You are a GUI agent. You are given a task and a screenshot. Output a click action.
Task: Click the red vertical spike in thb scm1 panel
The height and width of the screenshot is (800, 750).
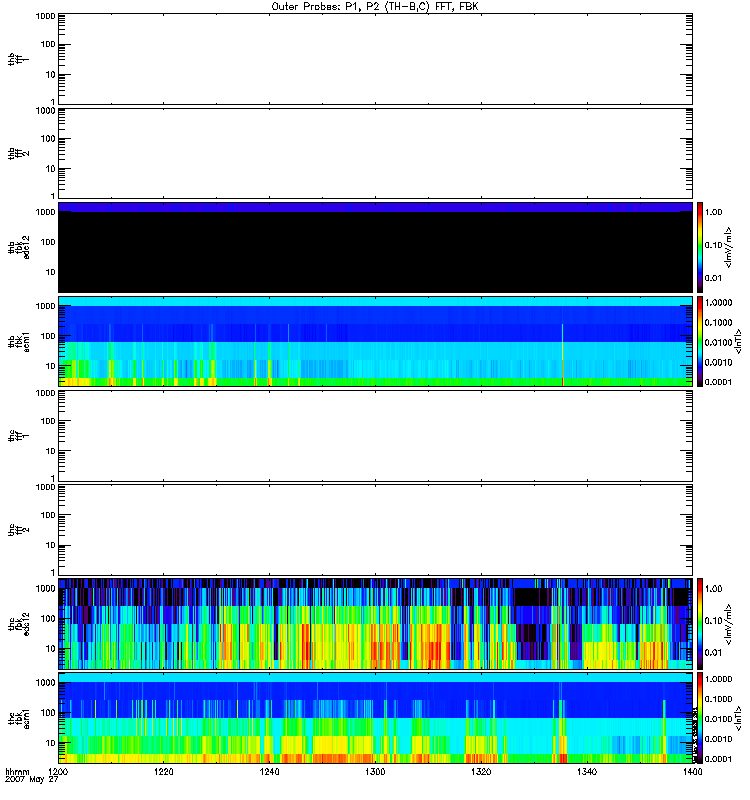[563, 360]
